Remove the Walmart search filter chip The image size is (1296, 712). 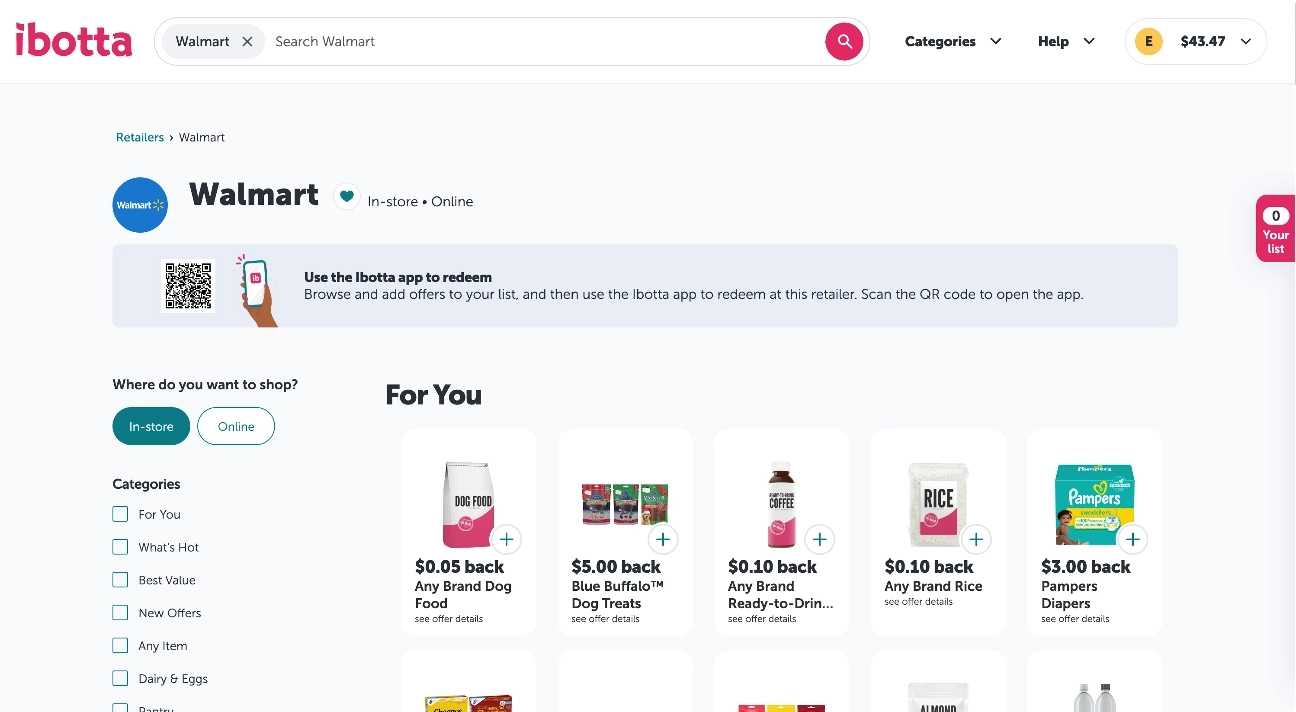(247, 42)
